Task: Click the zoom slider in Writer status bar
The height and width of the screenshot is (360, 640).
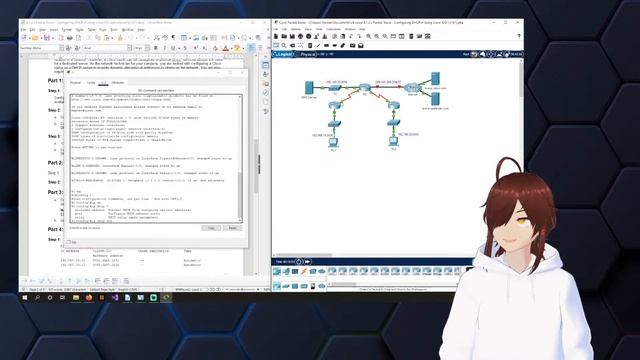Action: [x=242, y=289]
